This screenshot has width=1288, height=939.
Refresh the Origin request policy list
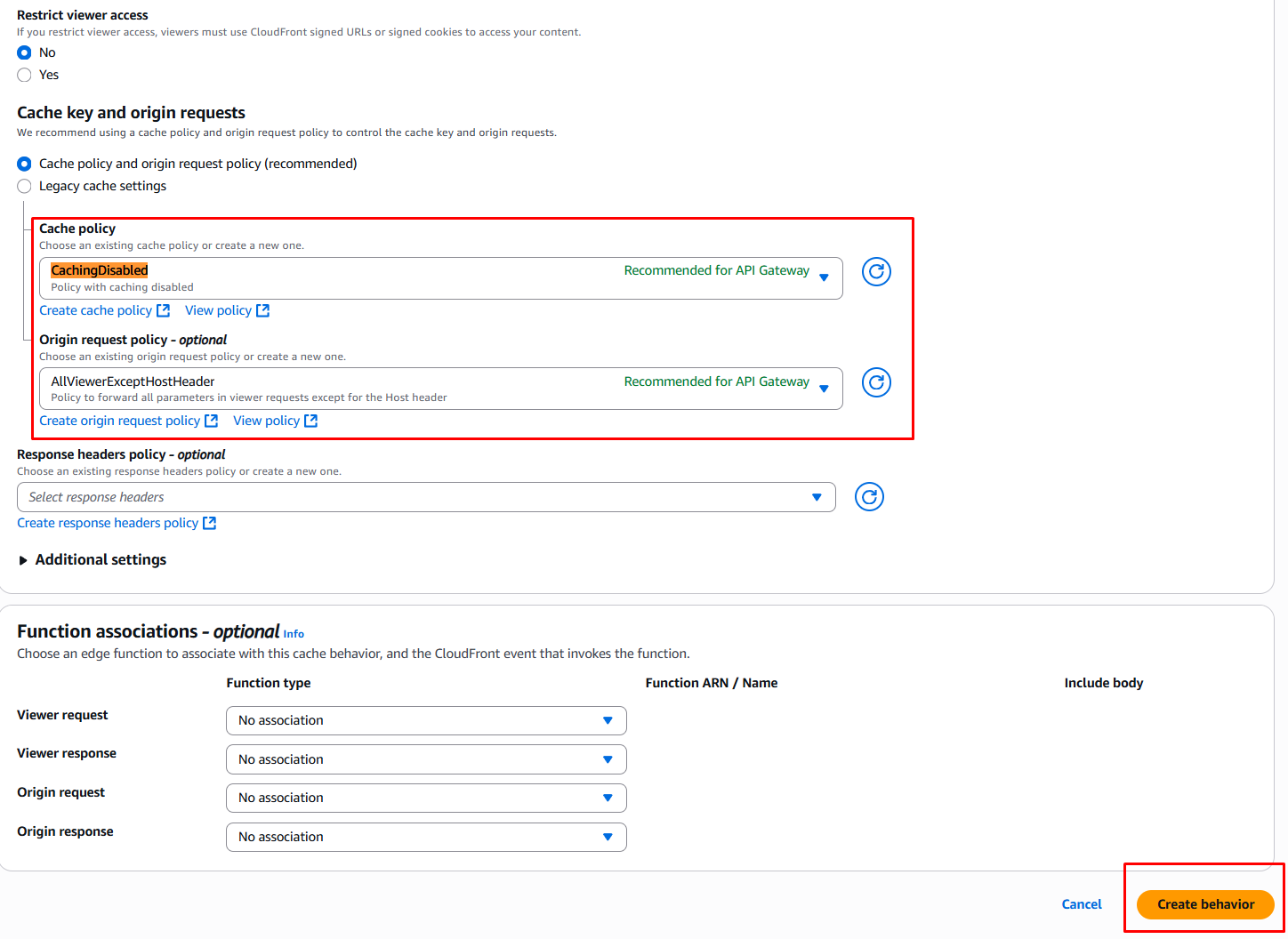(876, 382)
